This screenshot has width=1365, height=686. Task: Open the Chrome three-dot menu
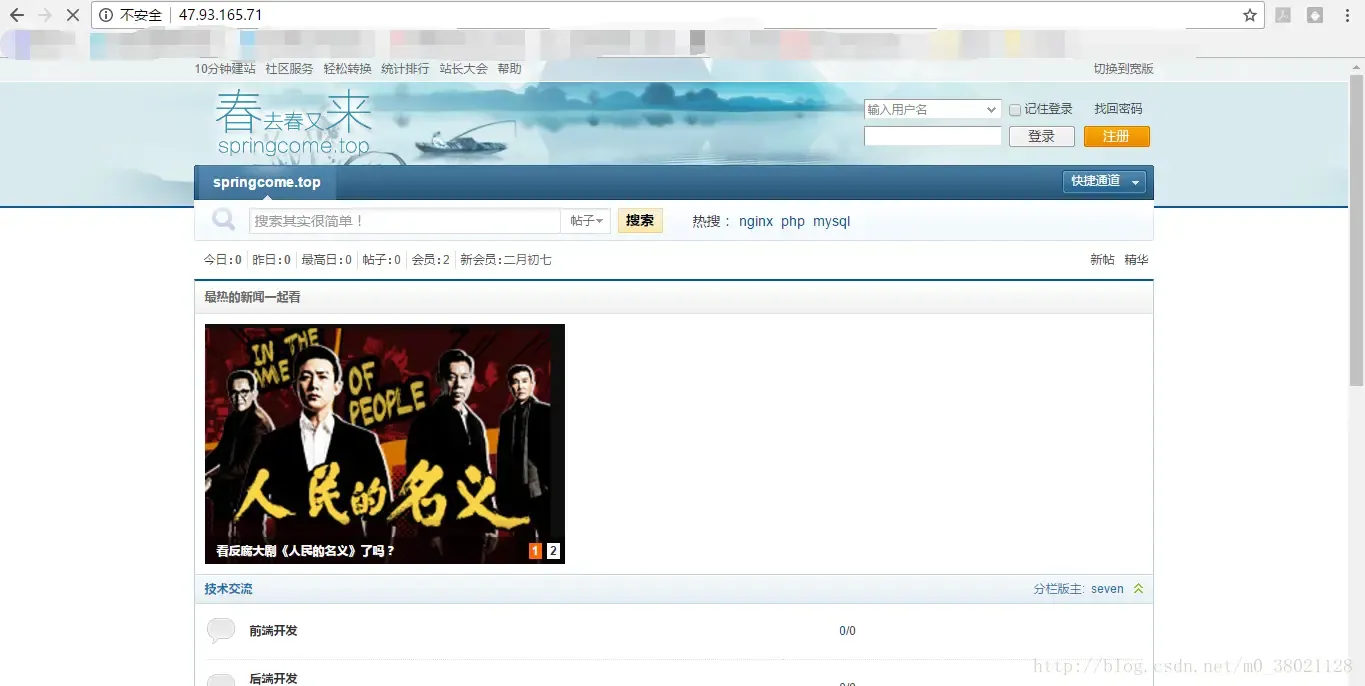(x=1345, y=15)
